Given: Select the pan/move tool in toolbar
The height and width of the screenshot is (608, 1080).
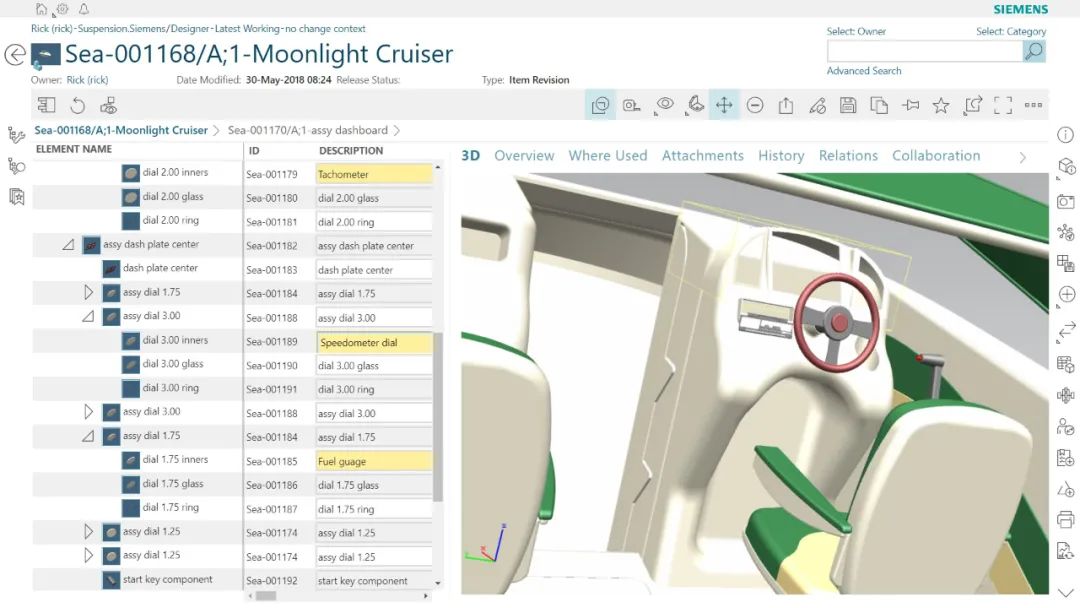Looking at the screenshot, I should (x=724, y=105).
